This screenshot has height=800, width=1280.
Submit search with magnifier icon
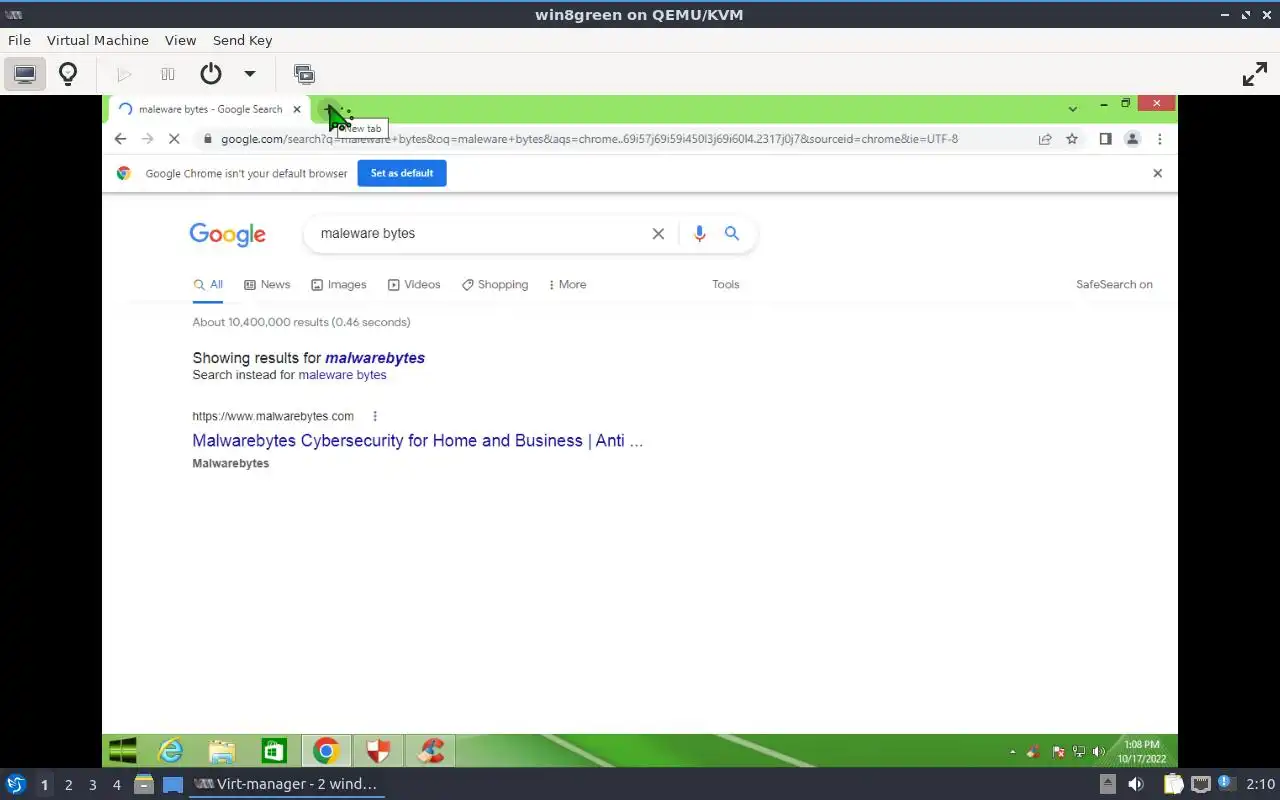[x=732, y=233]
